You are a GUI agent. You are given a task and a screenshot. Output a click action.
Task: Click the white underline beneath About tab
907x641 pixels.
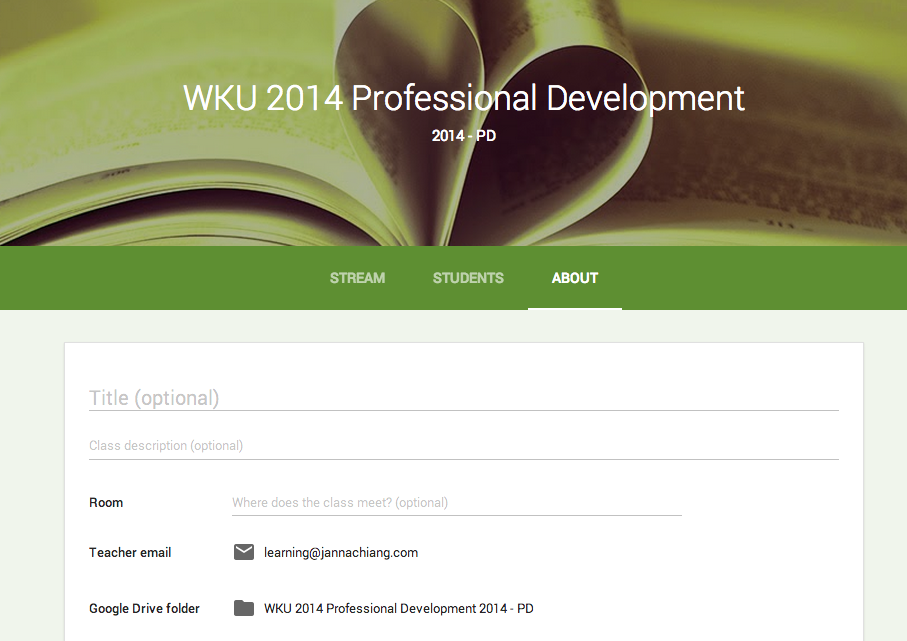[x=575, y=308]
